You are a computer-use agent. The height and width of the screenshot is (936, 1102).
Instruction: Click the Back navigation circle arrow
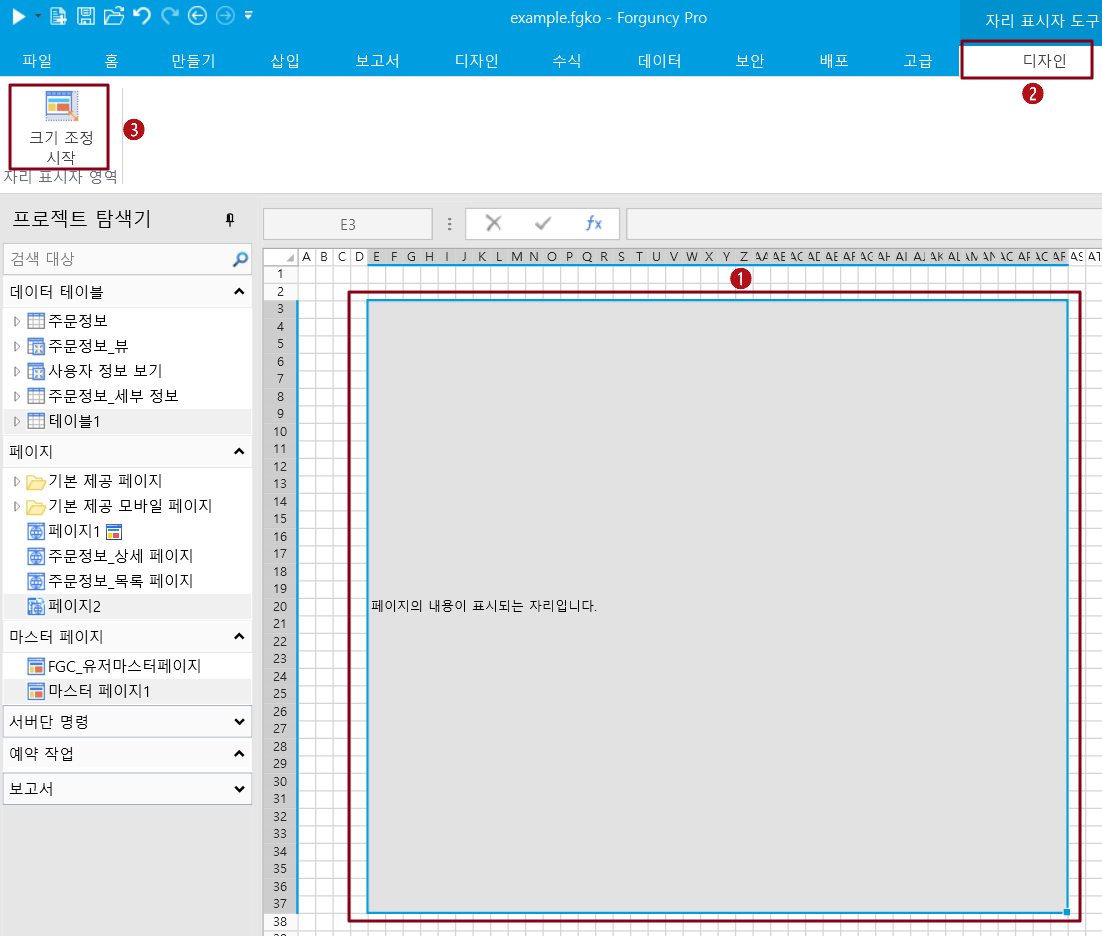pos(197,15)
